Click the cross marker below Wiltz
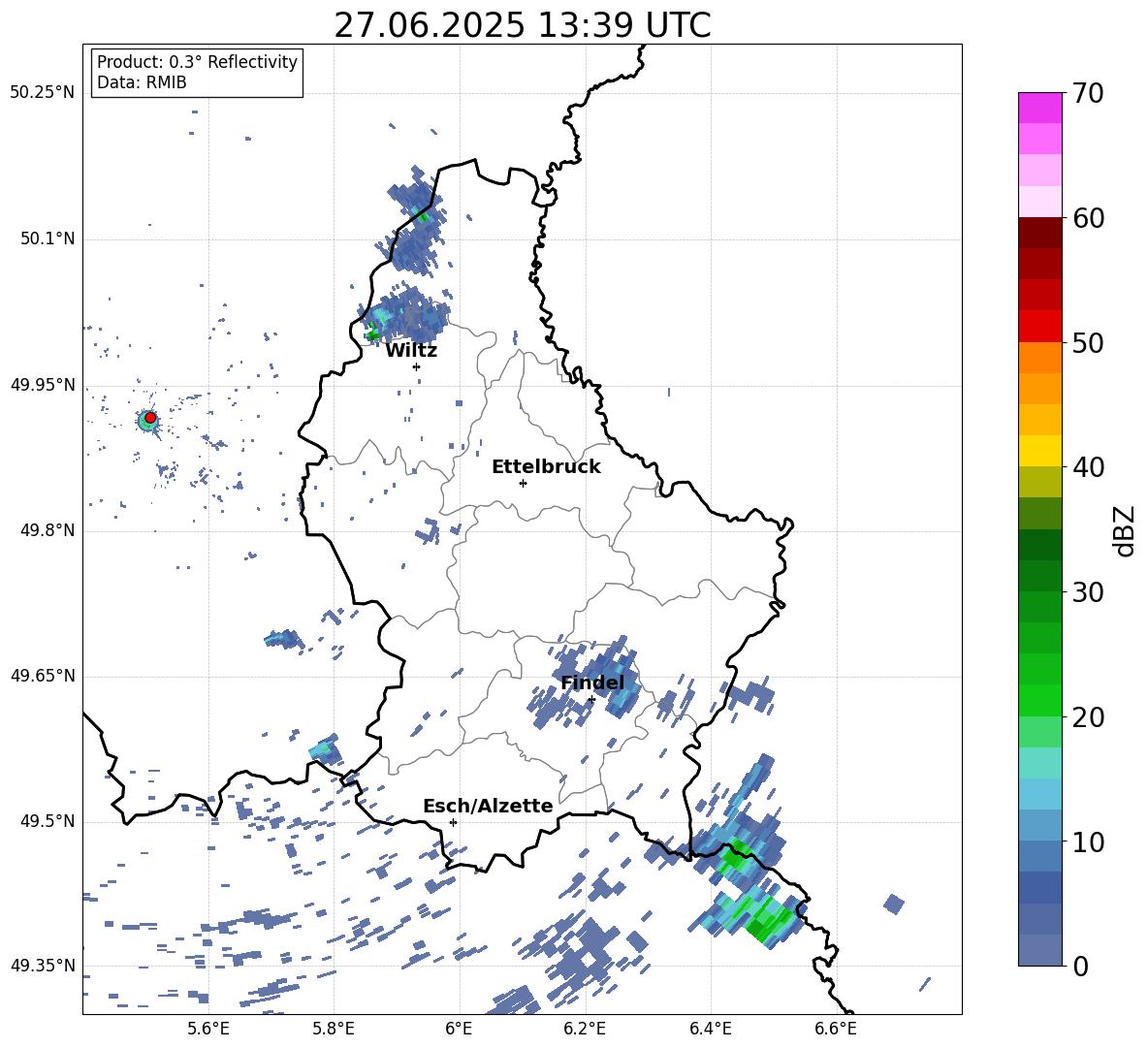The height and width of the screenshot is (1048, 1148). pyautogui.click(x=416, y=366)
